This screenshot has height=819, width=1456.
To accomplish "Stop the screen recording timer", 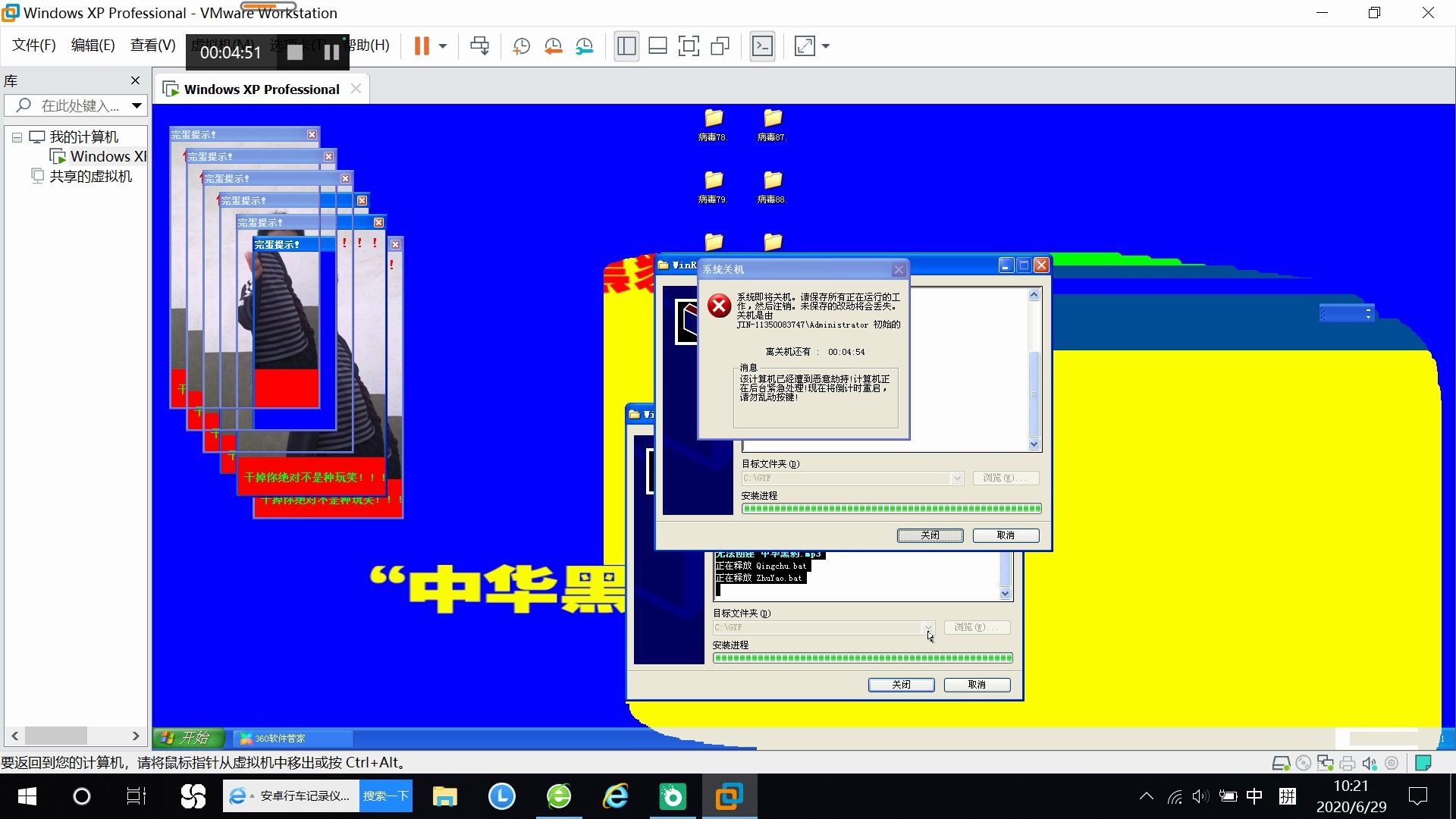I will coord(295,52).
